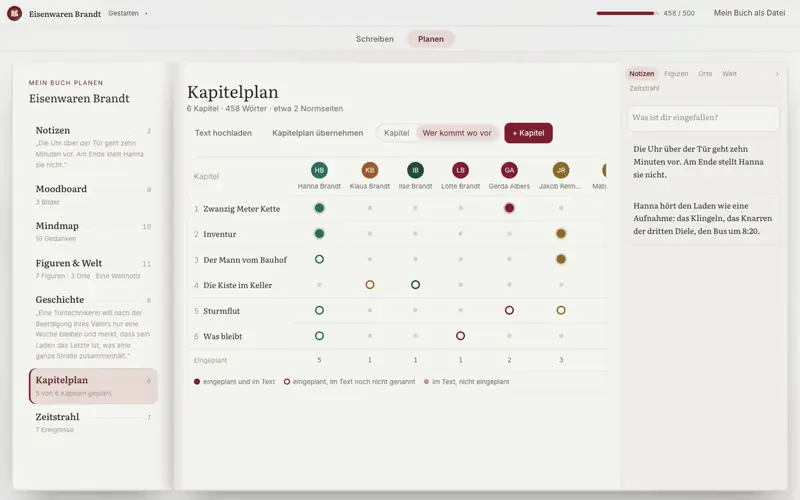Toggle Hanna Brandt in Inventur
This screenshot has width=800, height=500.
[x=319, y=234]
